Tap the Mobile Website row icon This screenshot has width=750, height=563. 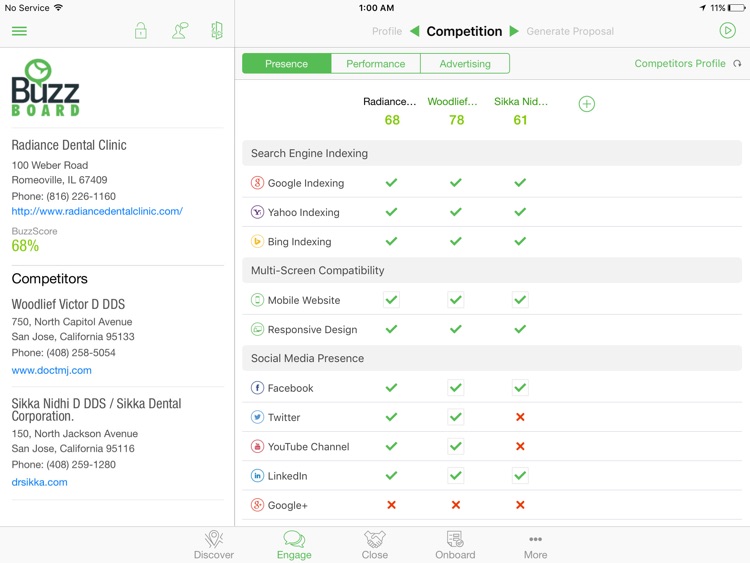[x=257, y=300]
